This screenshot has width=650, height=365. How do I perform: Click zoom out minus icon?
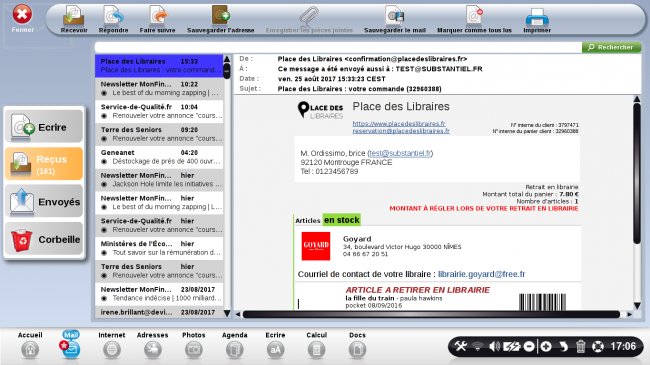click(529, 346)
